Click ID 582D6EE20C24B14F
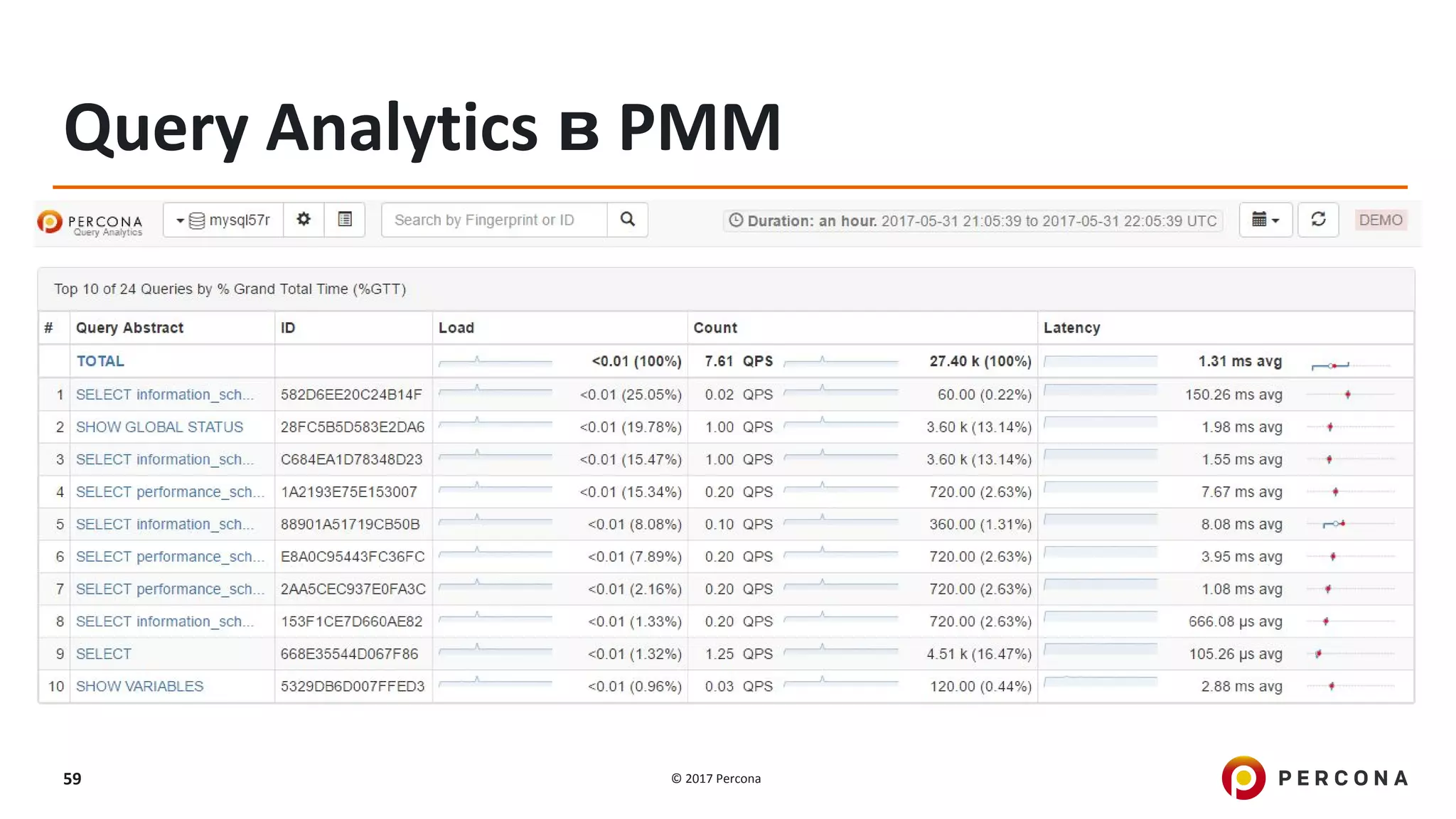Image resolution: width=1456 pixels, height=819 pixels. click(x=351, y=395)
